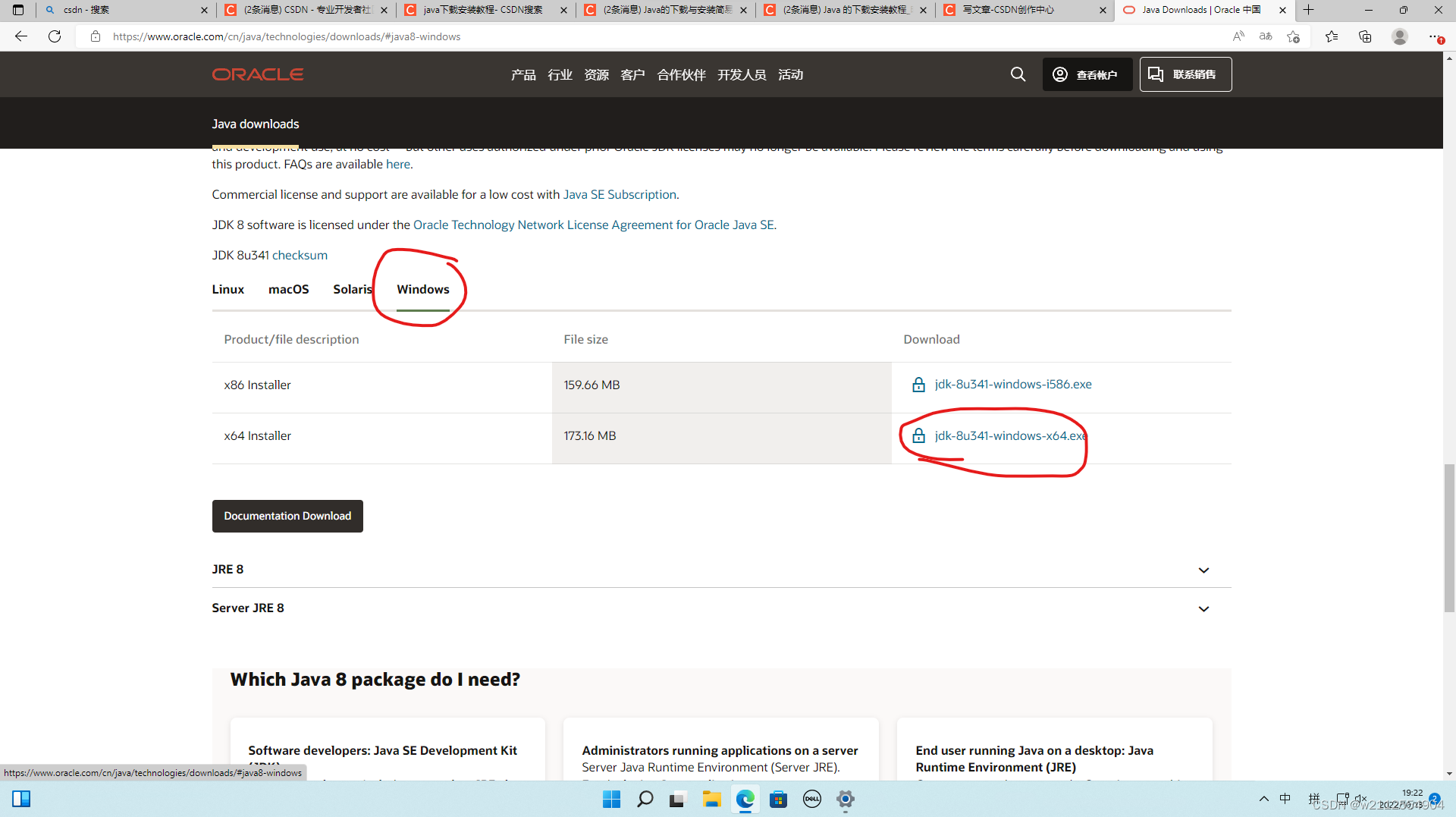
Task: Open widgets panel on taskbar
Action: (21, 799)
